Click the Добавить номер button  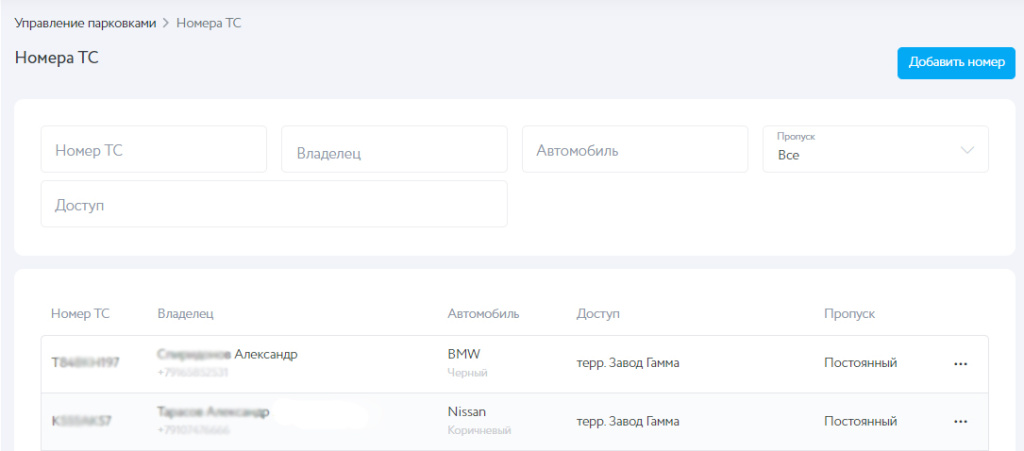[x=955, y=62]
